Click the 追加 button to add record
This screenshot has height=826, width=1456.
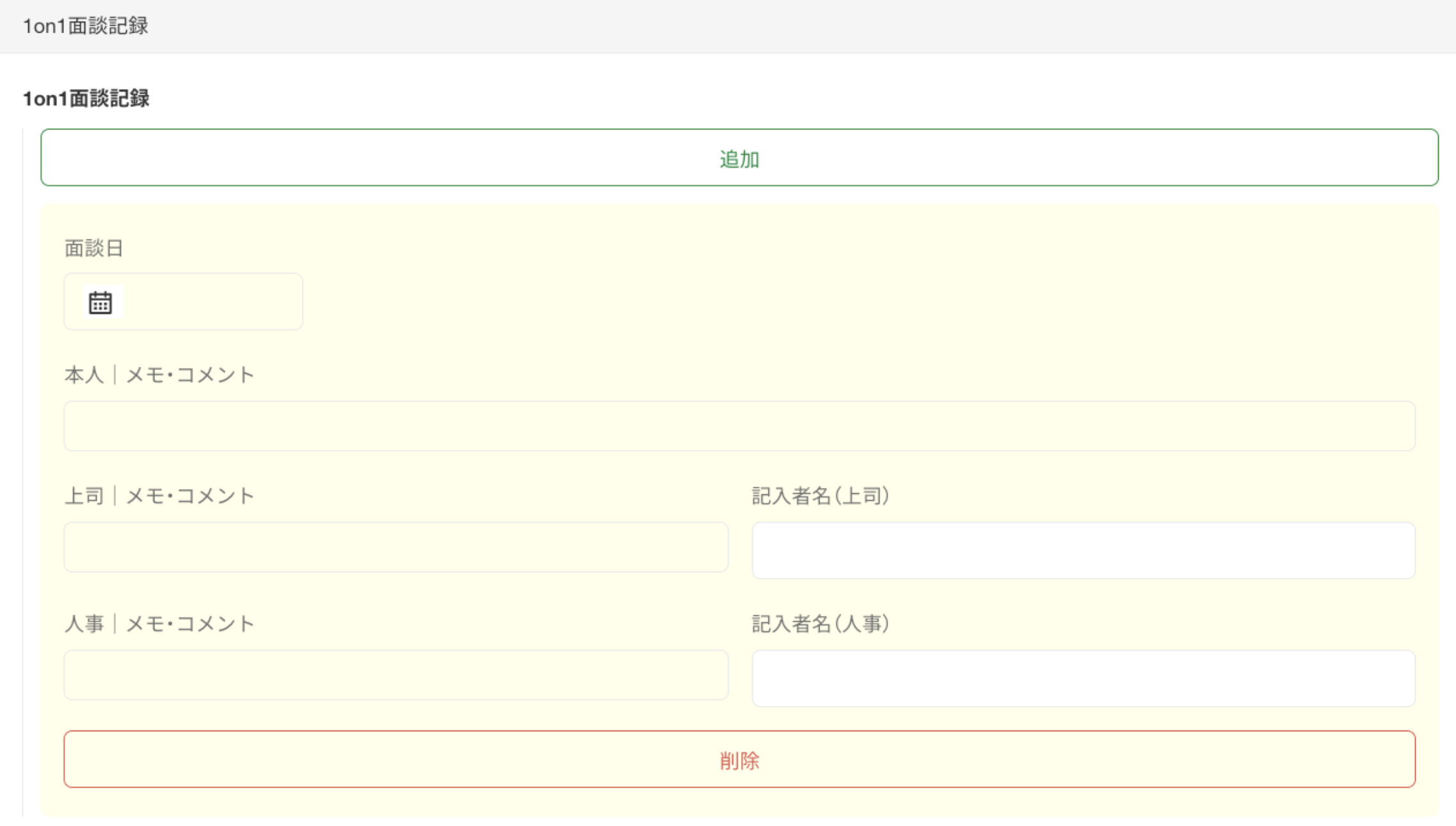pyautogui.click(x=739, y=158)
